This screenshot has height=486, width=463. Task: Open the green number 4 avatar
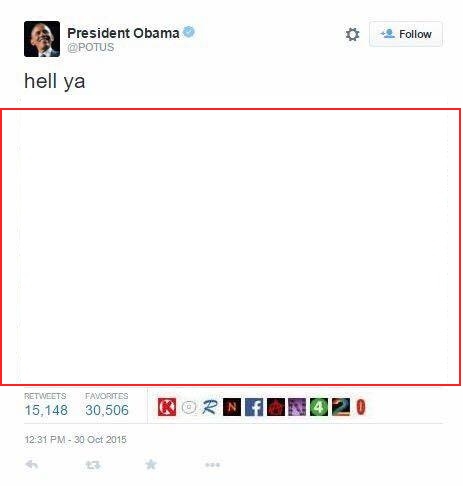pos(319,407)
